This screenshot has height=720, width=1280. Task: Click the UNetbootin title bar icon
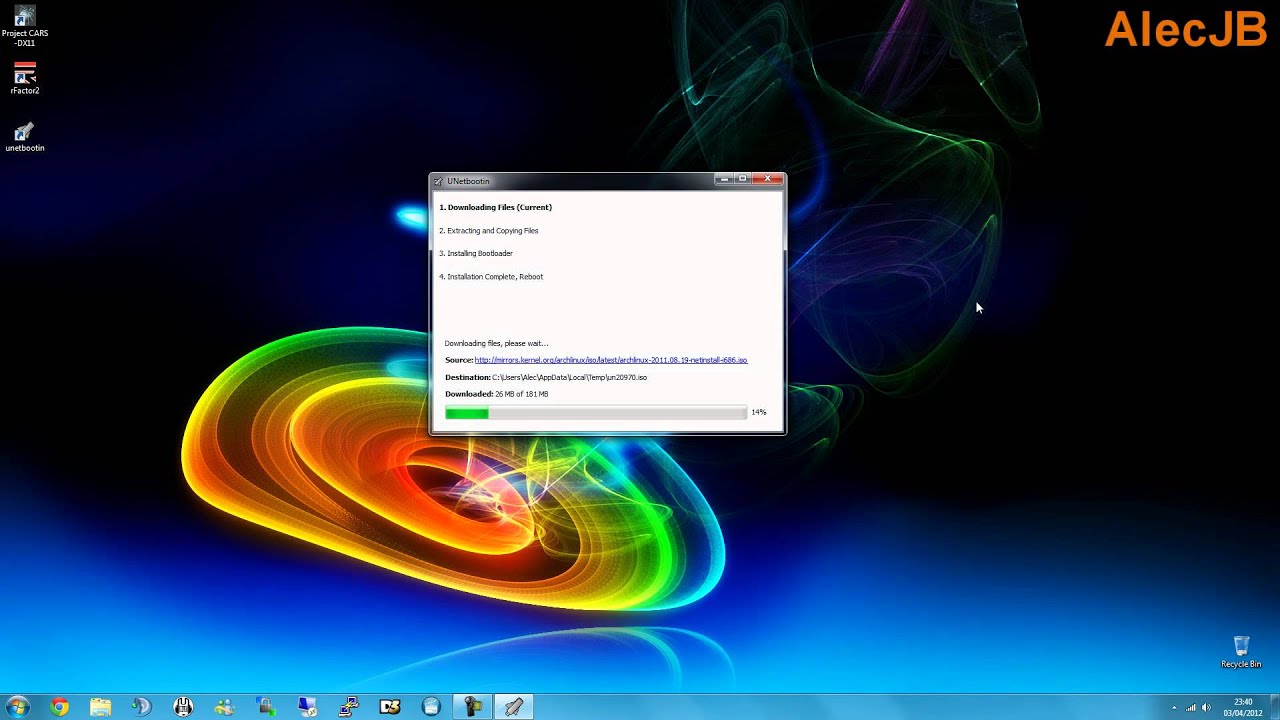click(438, 181)
